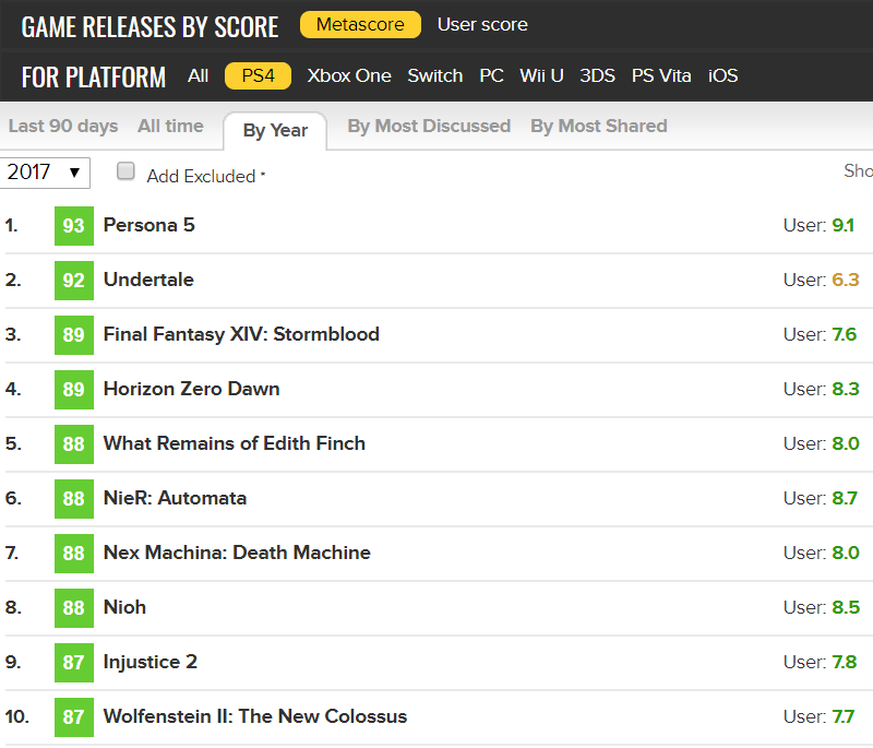Click Persona 5 user score 9.1
The width and height of the screenshot is (873, 748).
pyautogui.click(x=843, y=225)
